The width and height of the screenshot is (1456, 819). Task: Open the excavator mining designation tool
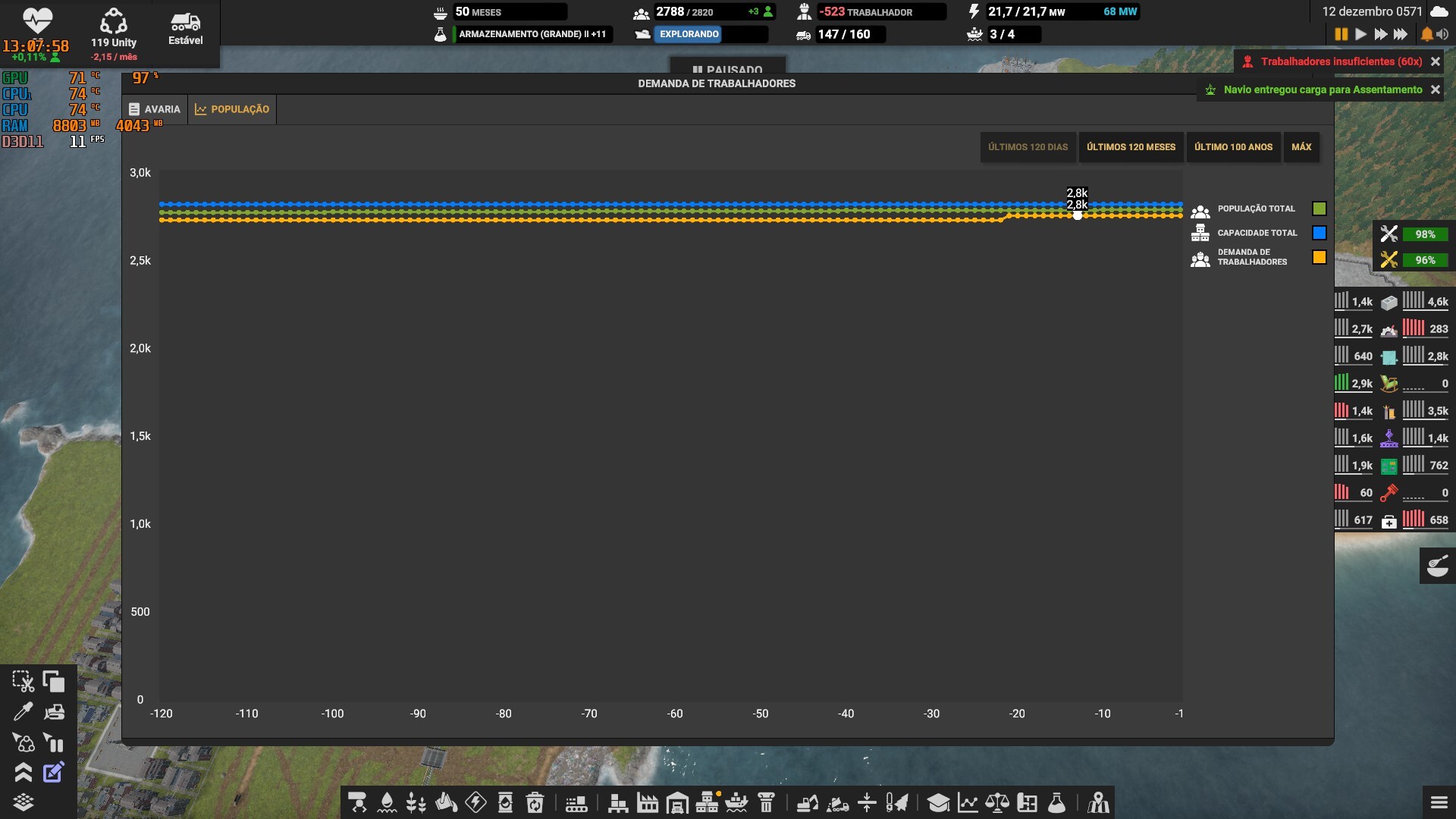tap(808, 802)
